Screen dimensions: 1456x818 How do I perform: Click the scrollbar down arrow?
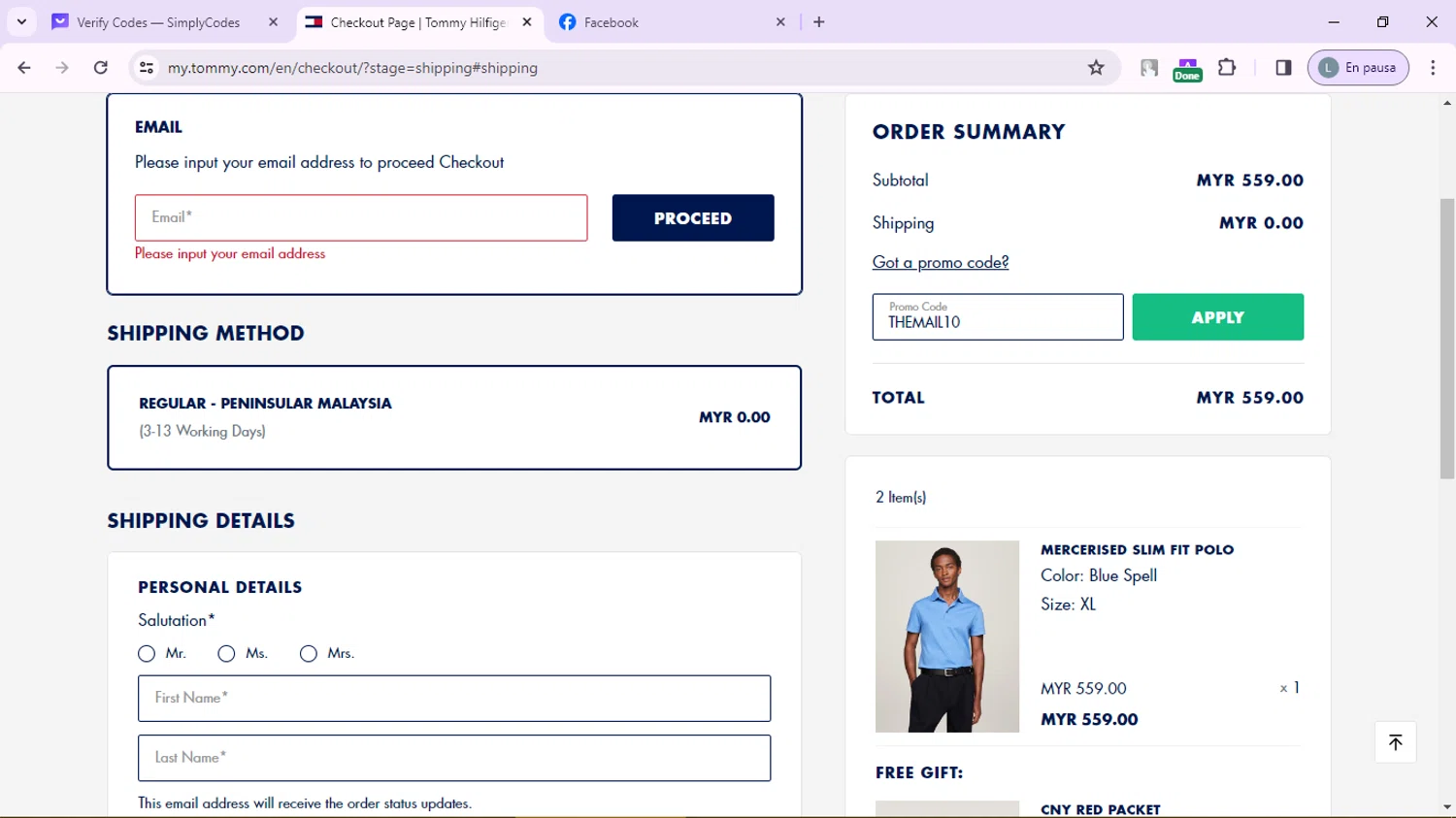pyautogui.click(x=1447, y=807)
